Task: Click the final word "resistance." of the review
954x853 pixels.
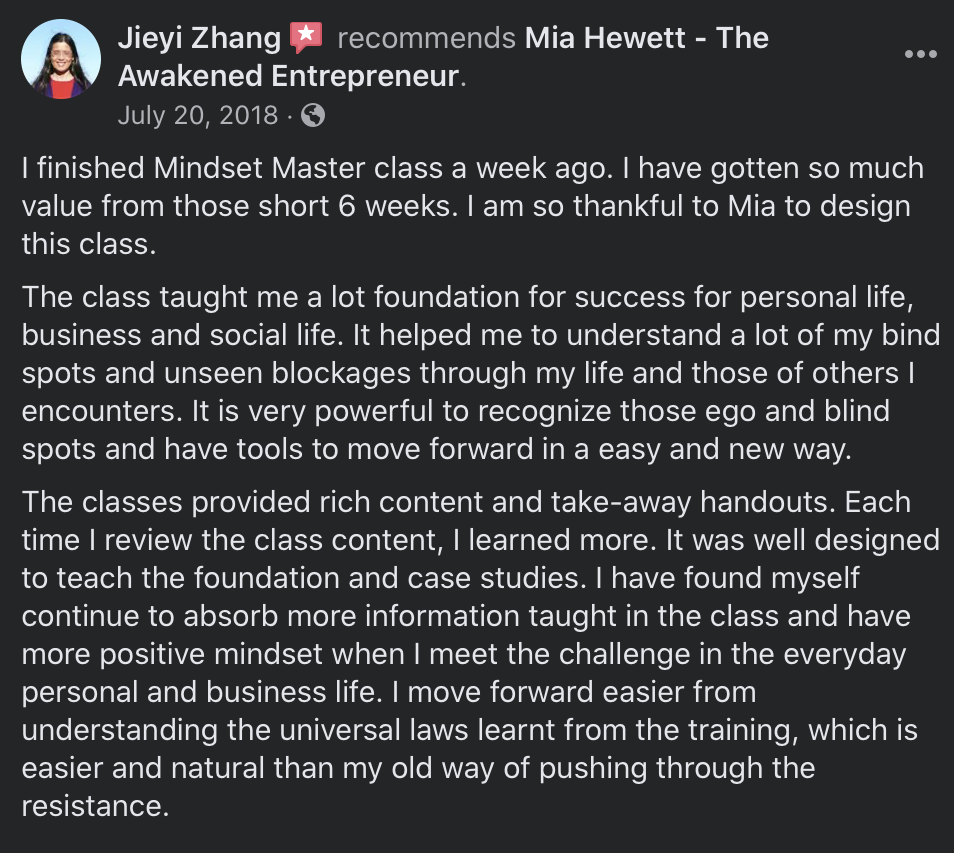Action: 94,806
